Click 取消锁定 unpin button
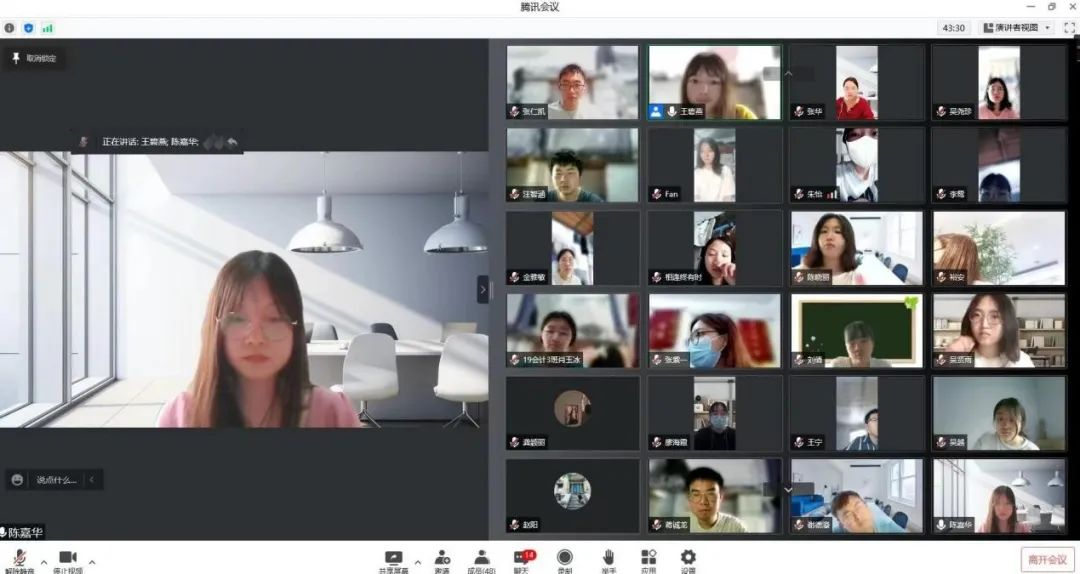This screenshot has width=1080, height=574. pyautogui.click(x=34, y=58)
